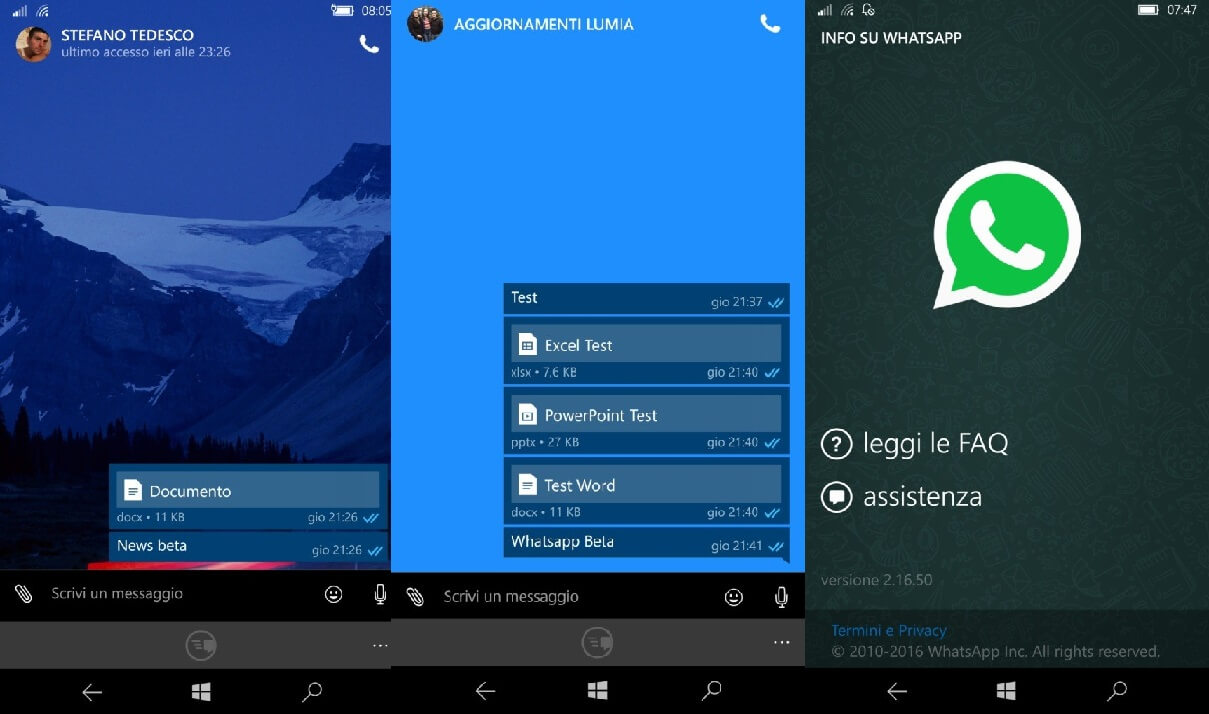
Task: Focus message field in Stefano Tedesco chat
Action: [180, 594]
